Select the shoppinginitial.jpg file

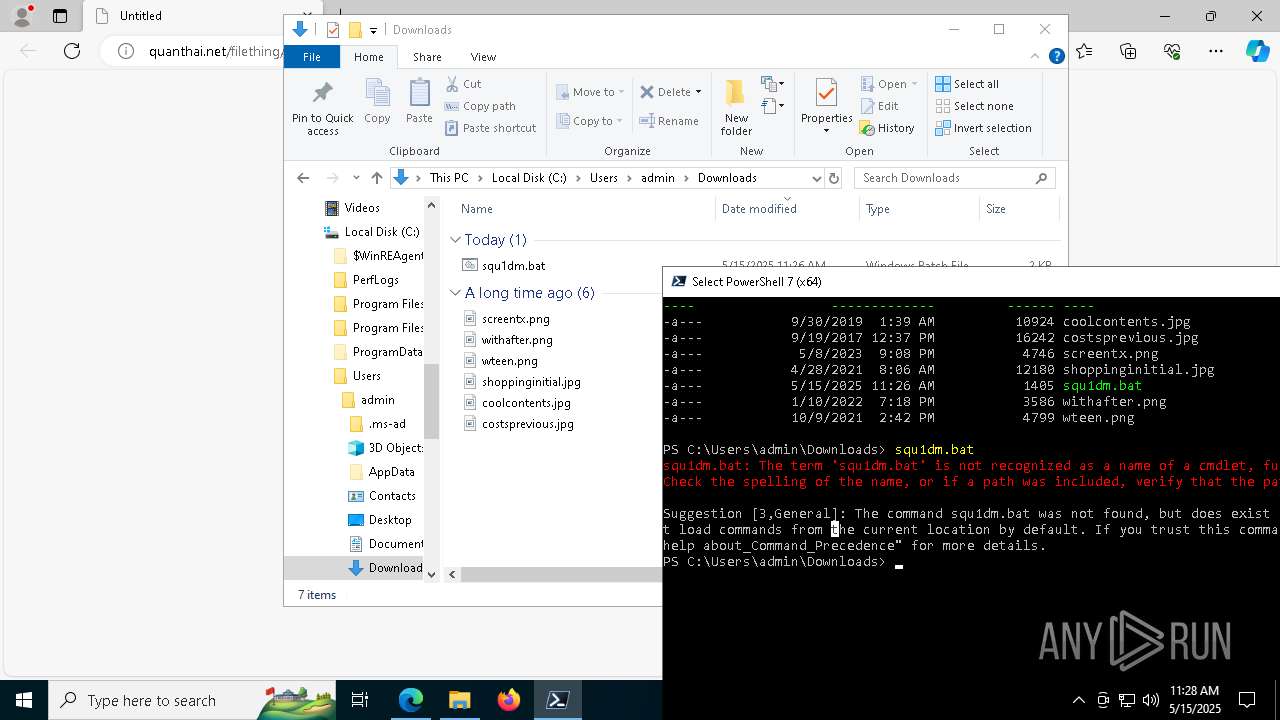[531, 382]
